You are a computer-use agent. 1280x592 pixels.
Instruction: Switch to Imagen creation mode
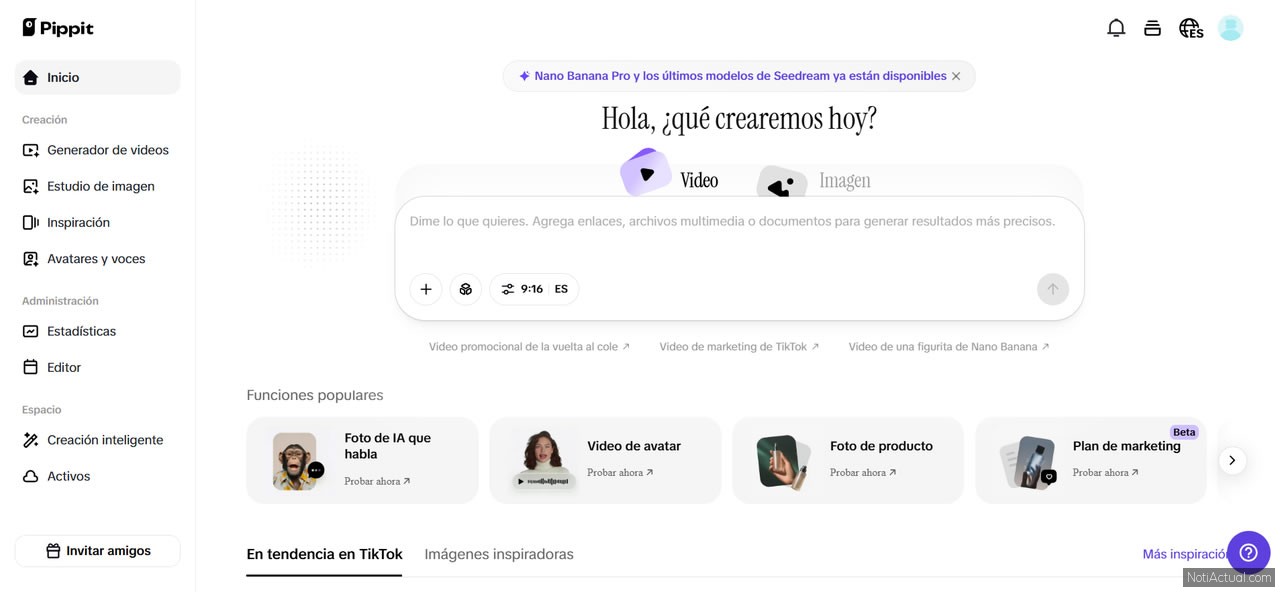coord(815,181)
